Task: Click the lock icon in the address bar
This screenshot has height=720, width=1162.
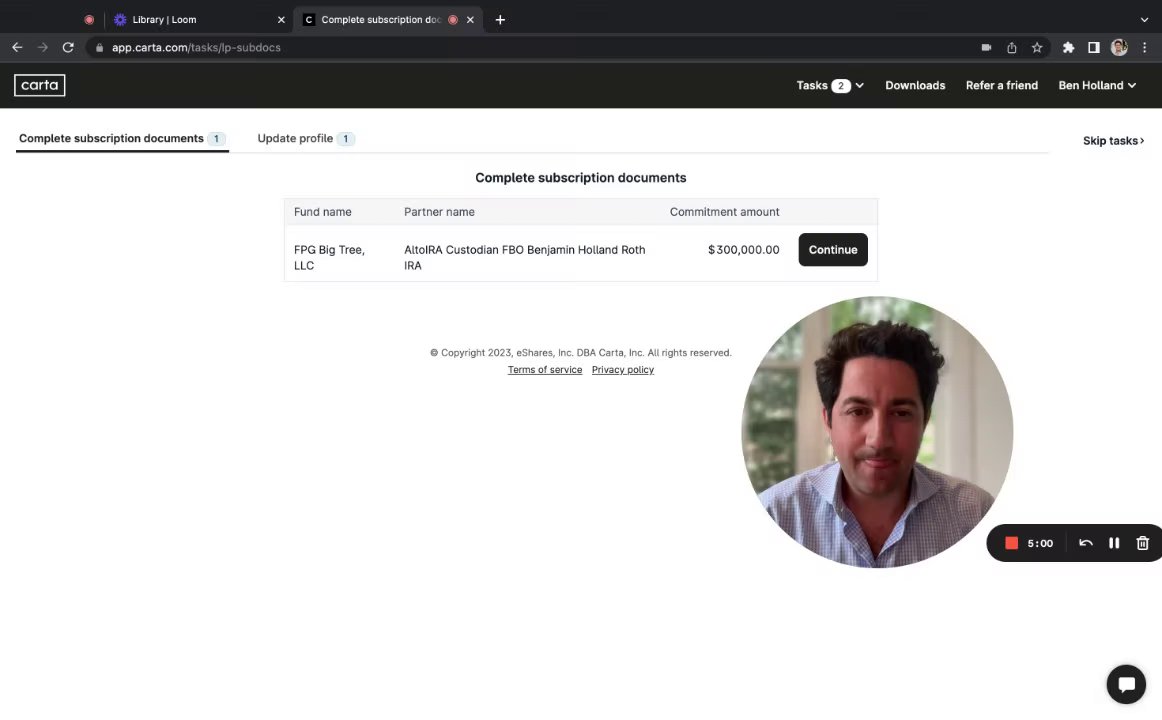Action: pos(99,47)
